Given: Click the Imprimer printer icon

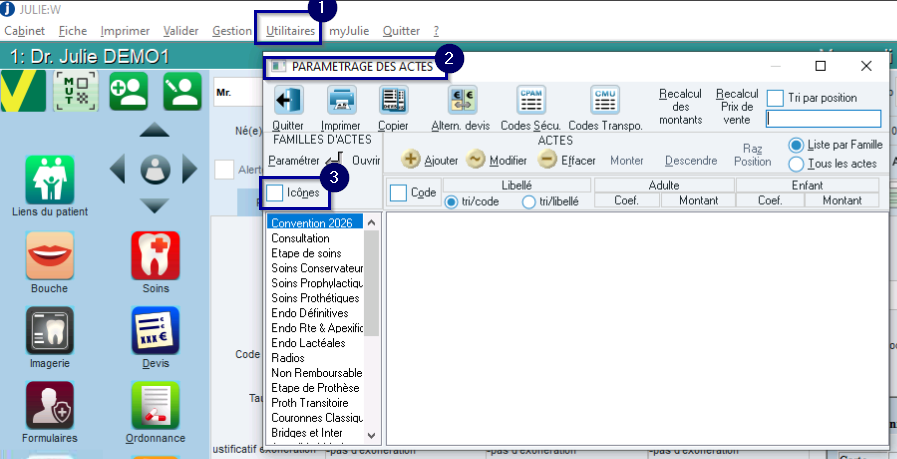Looking at the screenshot, I should click(x=342, y=100).
